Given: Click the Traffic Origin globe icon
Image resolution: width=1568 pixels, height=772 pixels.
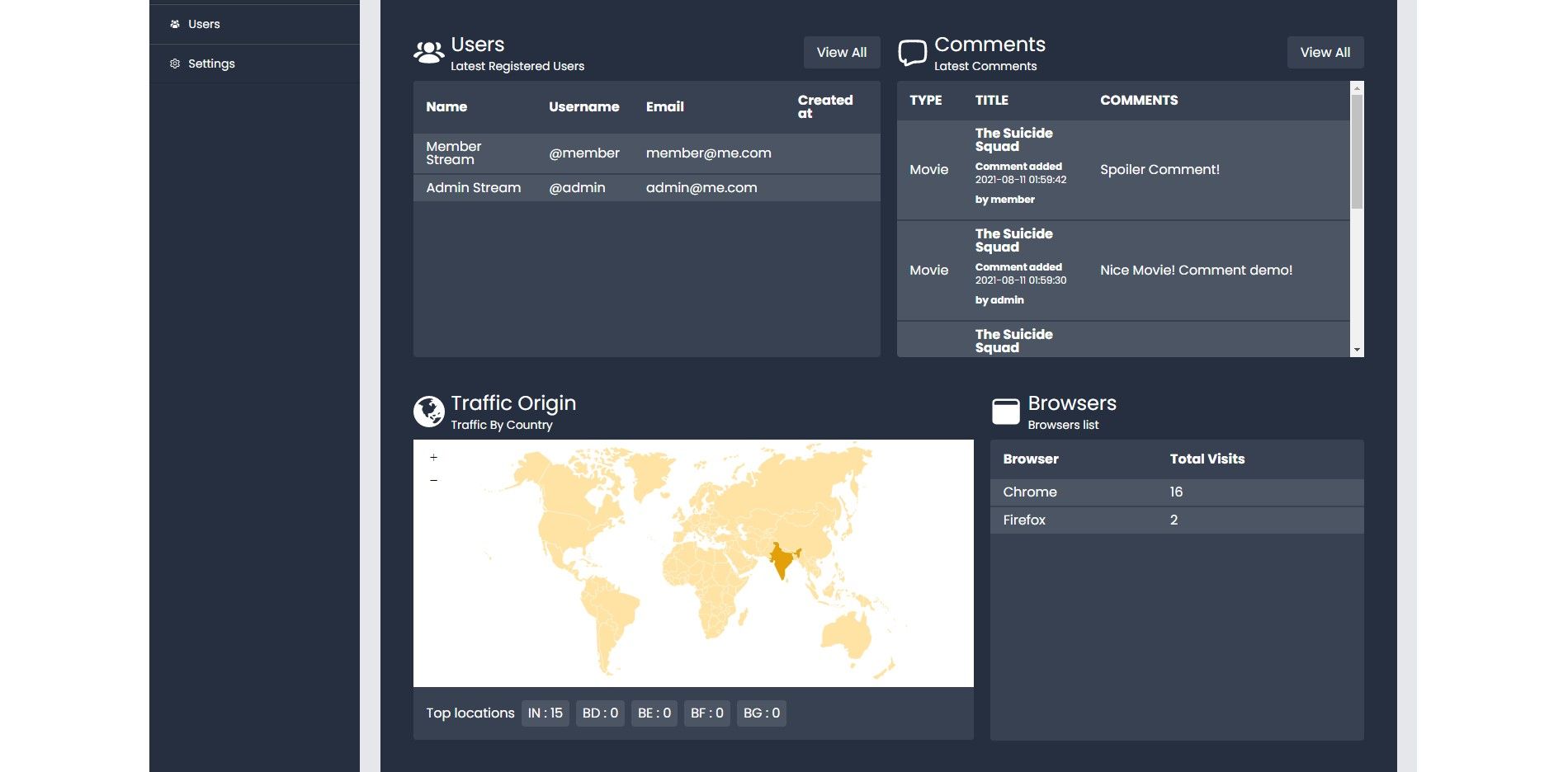Looking at the screenshot, I should (x=428, y=411).
